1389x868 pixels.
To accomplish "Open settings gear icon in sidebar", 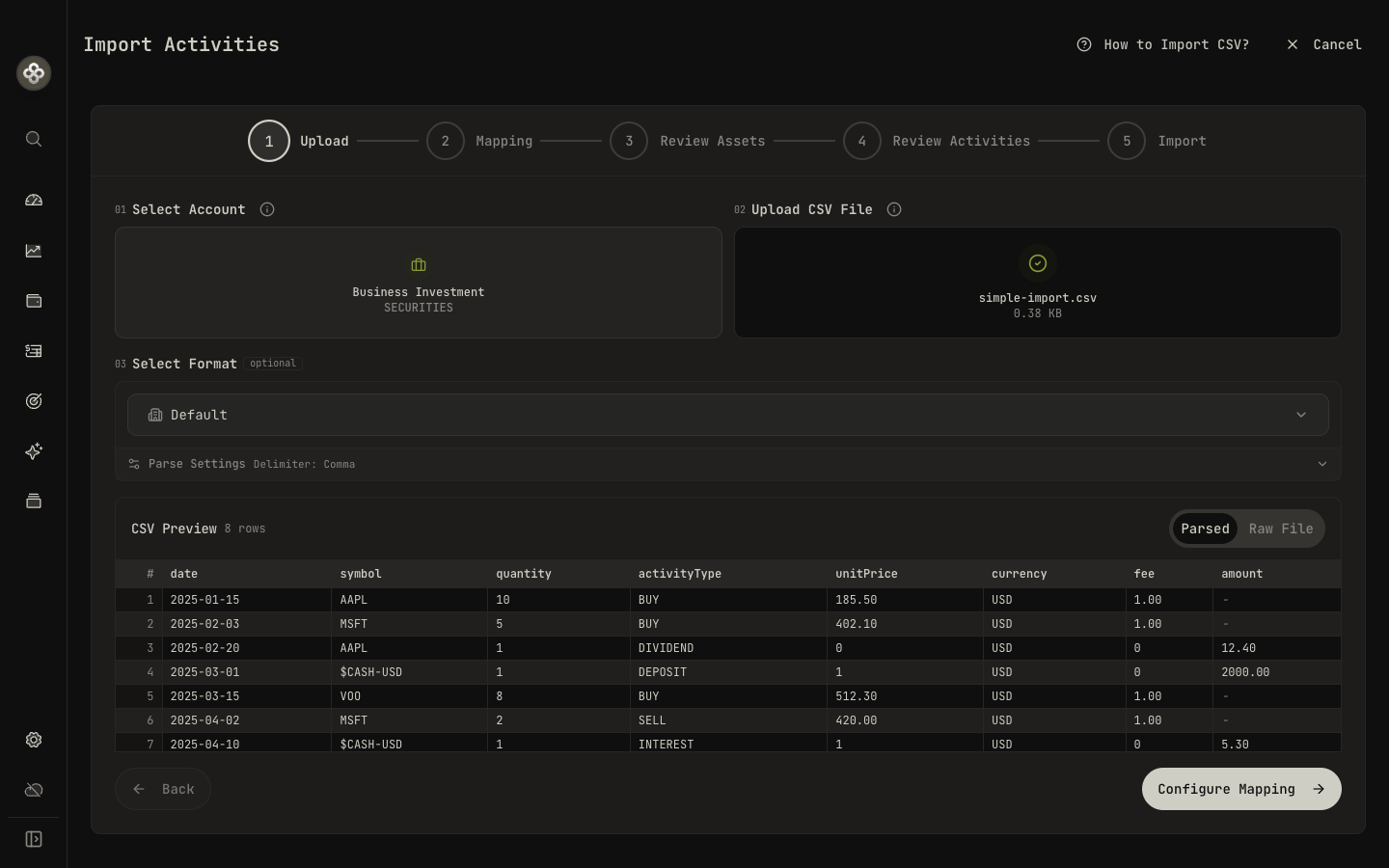I will (x=34, y=740).
